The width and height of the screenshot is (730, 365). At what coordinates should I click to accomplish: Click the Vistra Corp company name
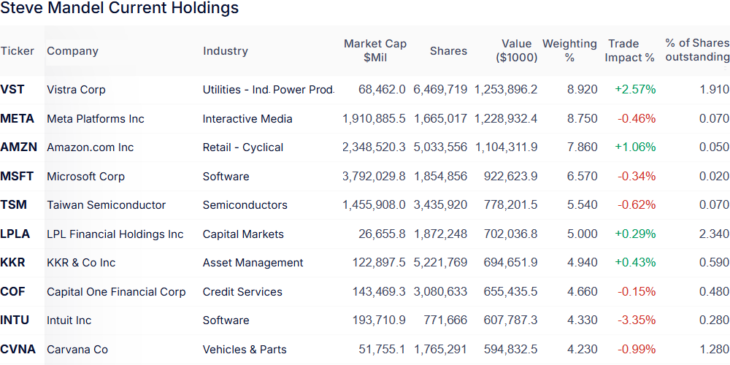tap(76, 89)
